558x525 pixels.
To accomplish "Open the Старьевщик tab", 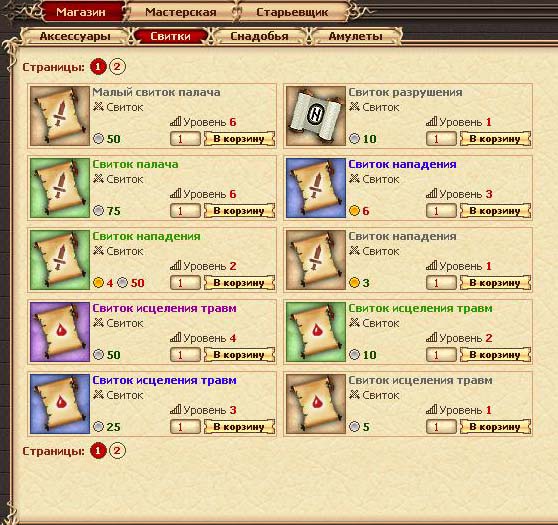I will [x=292, y=12].
